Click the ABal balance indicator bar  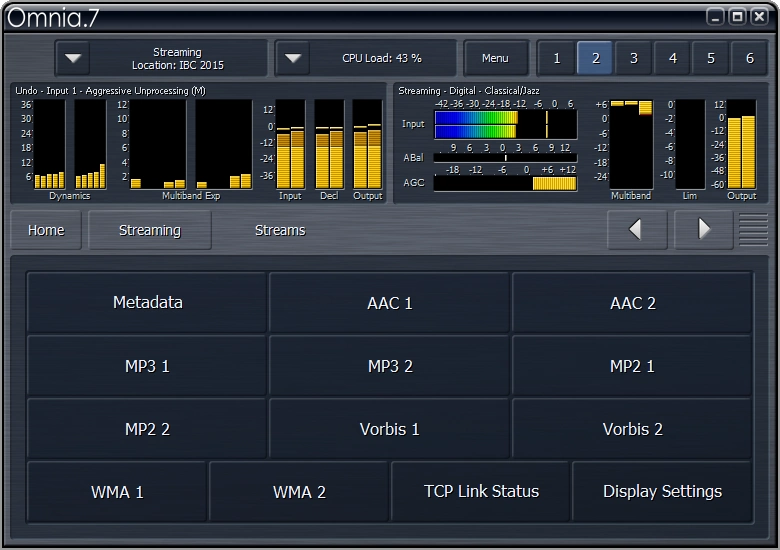(505, 158)
